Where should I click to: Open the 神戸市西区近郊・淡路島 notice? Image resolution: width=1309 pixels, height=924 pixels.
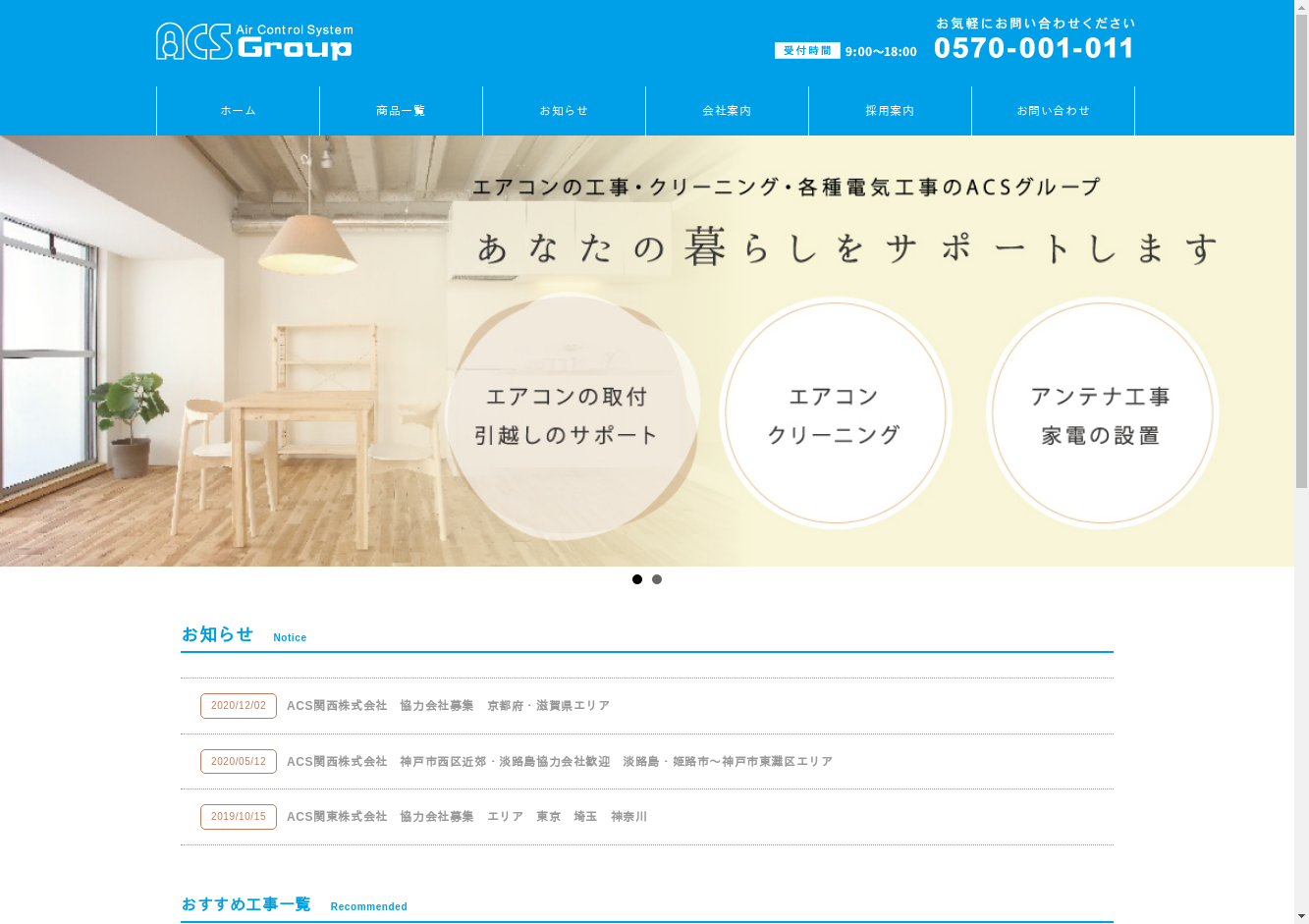tap(560, 762)
